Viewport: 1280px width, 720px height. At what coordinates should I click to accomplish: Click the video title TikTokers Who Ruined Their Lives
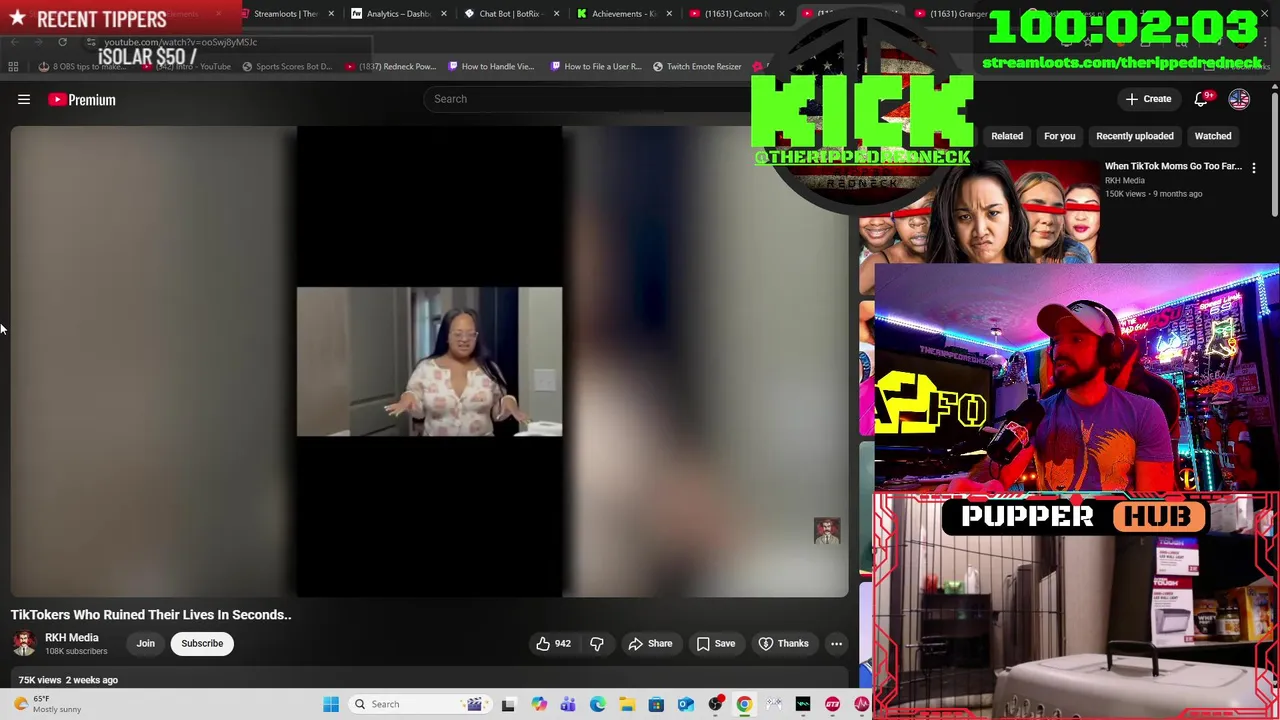151,615
